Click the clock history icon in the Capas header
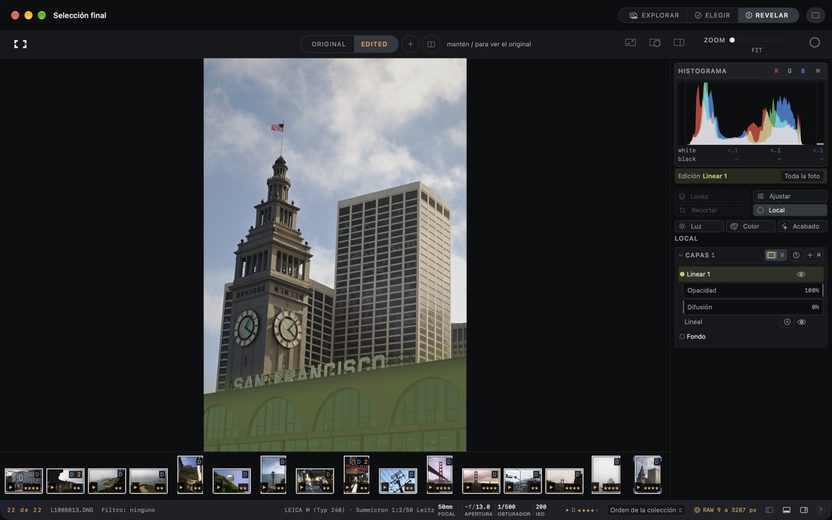This screenshot has height=520, width=832. pyautogui.click(x=796, y=255)
